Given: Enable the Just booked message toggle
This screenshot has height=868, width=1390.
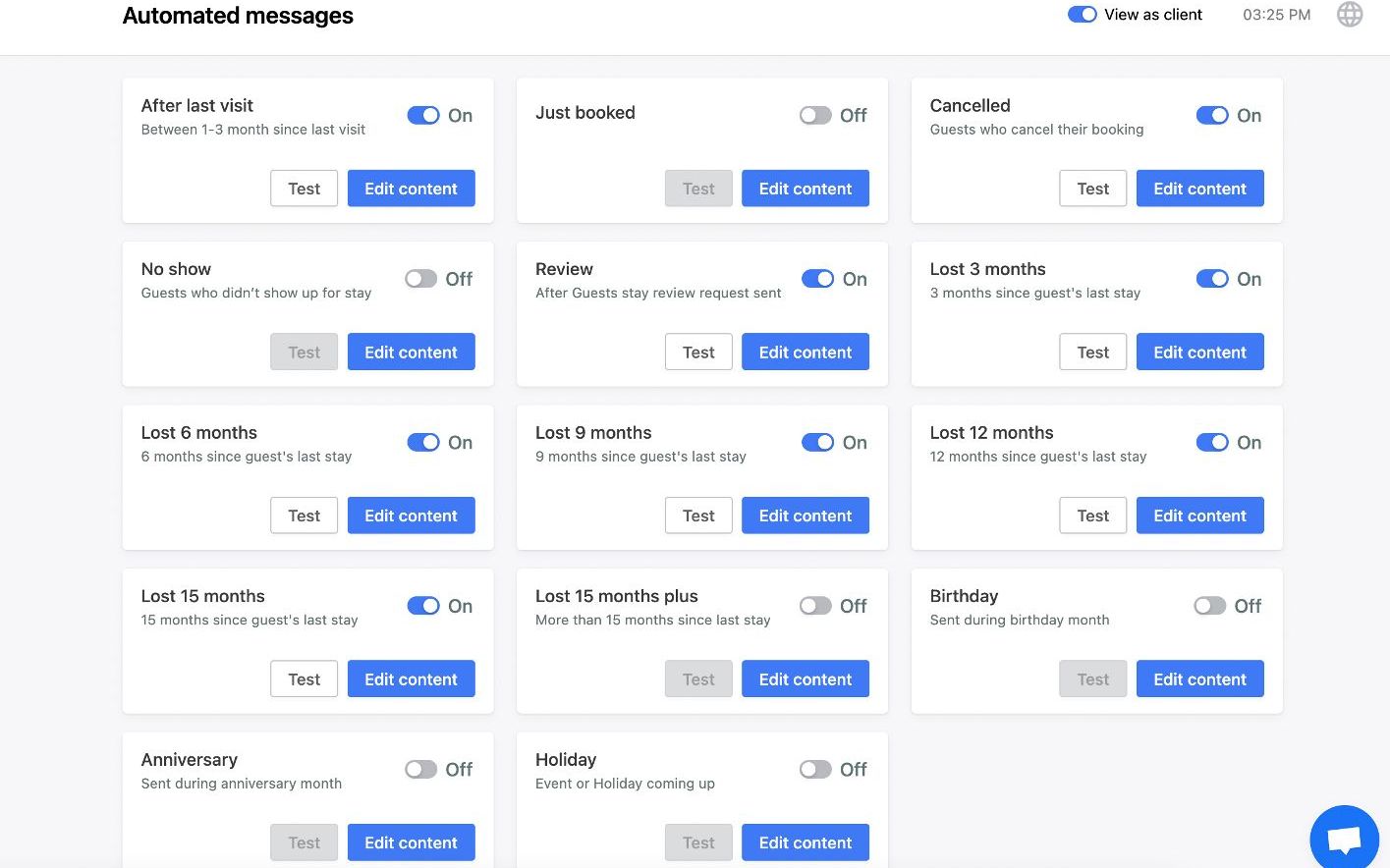Looking at the screenshot, I should [815, 116].
